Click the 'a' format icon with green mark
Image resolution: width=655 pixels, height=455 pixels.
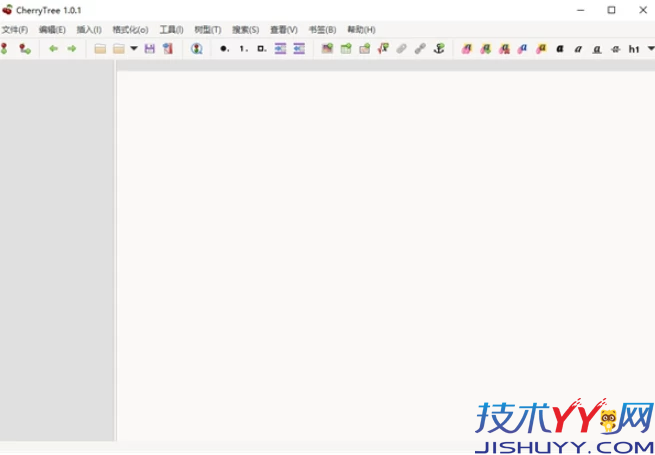tap(485, 49)
